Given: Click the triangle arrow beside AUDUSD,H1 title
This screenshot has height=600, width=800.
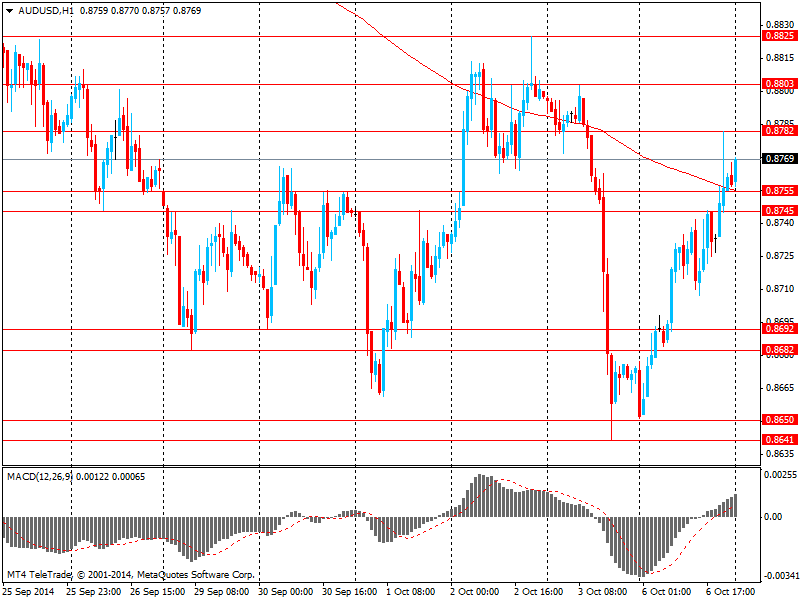Looking at the screenshot, I should pyautogui.click(x=8, y=10).
